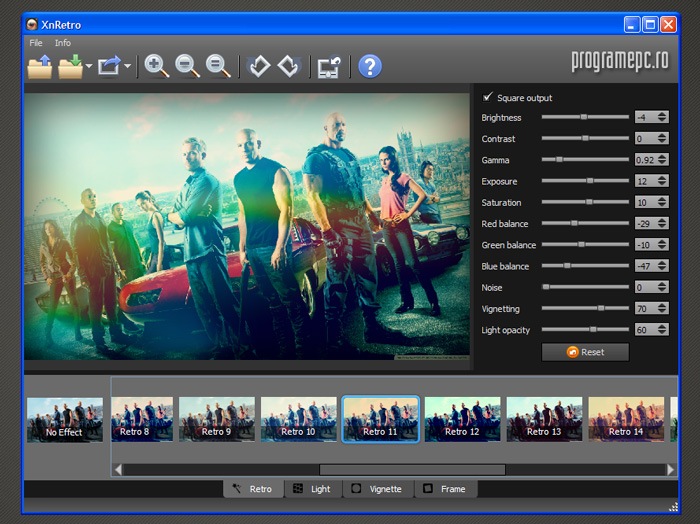
Task: Click the Red balance stepper arrows
Action: click(662, 223)
